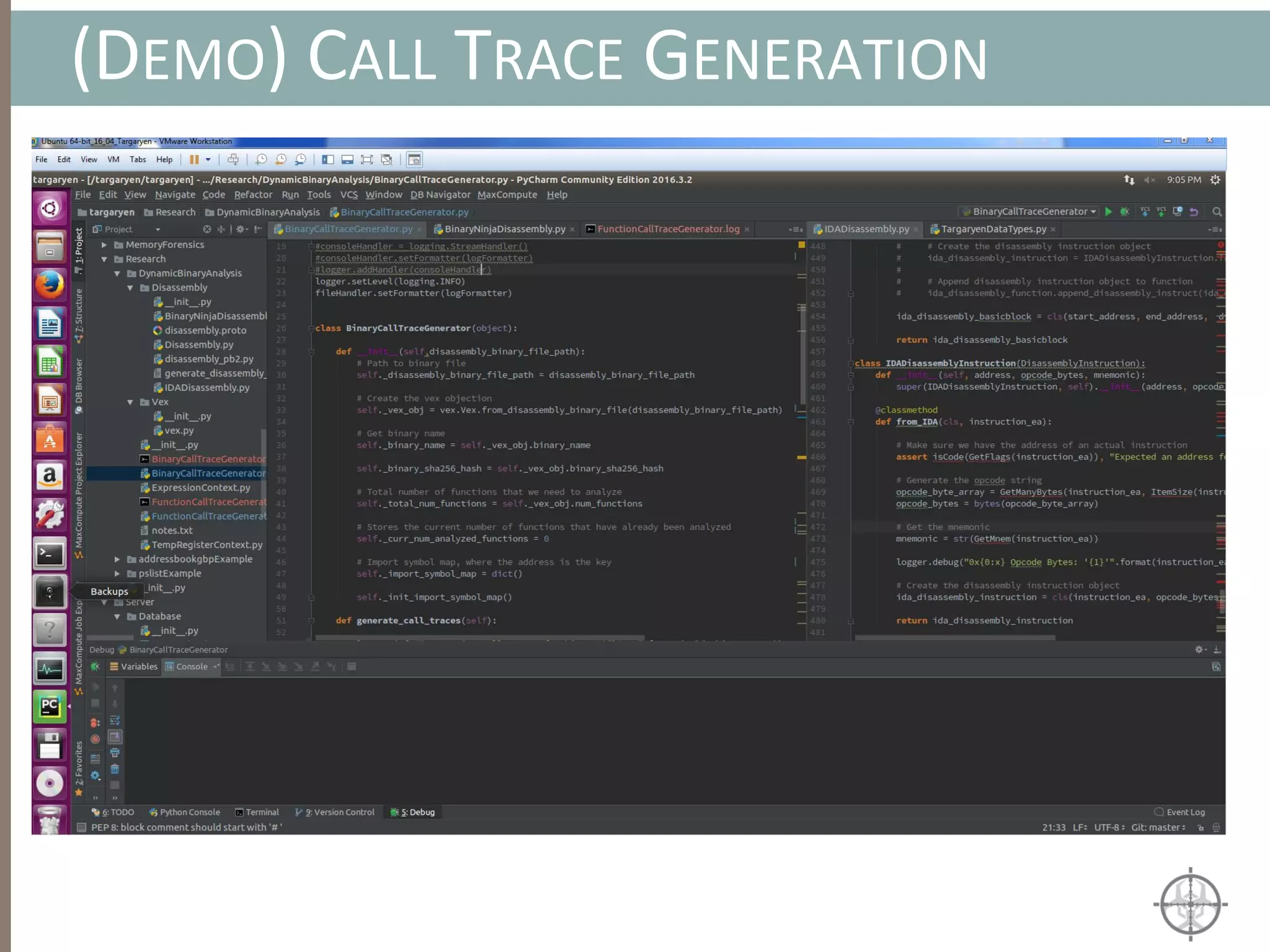Enter VMware full screen mode icon

(x=367, y=160)
